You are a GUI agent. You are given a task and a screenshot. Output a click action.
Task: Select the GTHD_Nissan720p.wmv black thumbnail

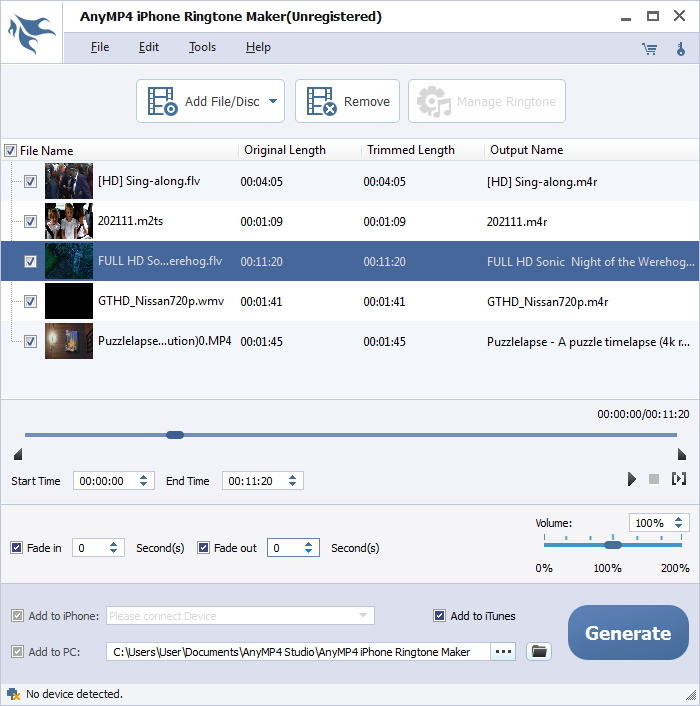click(69, 301)
